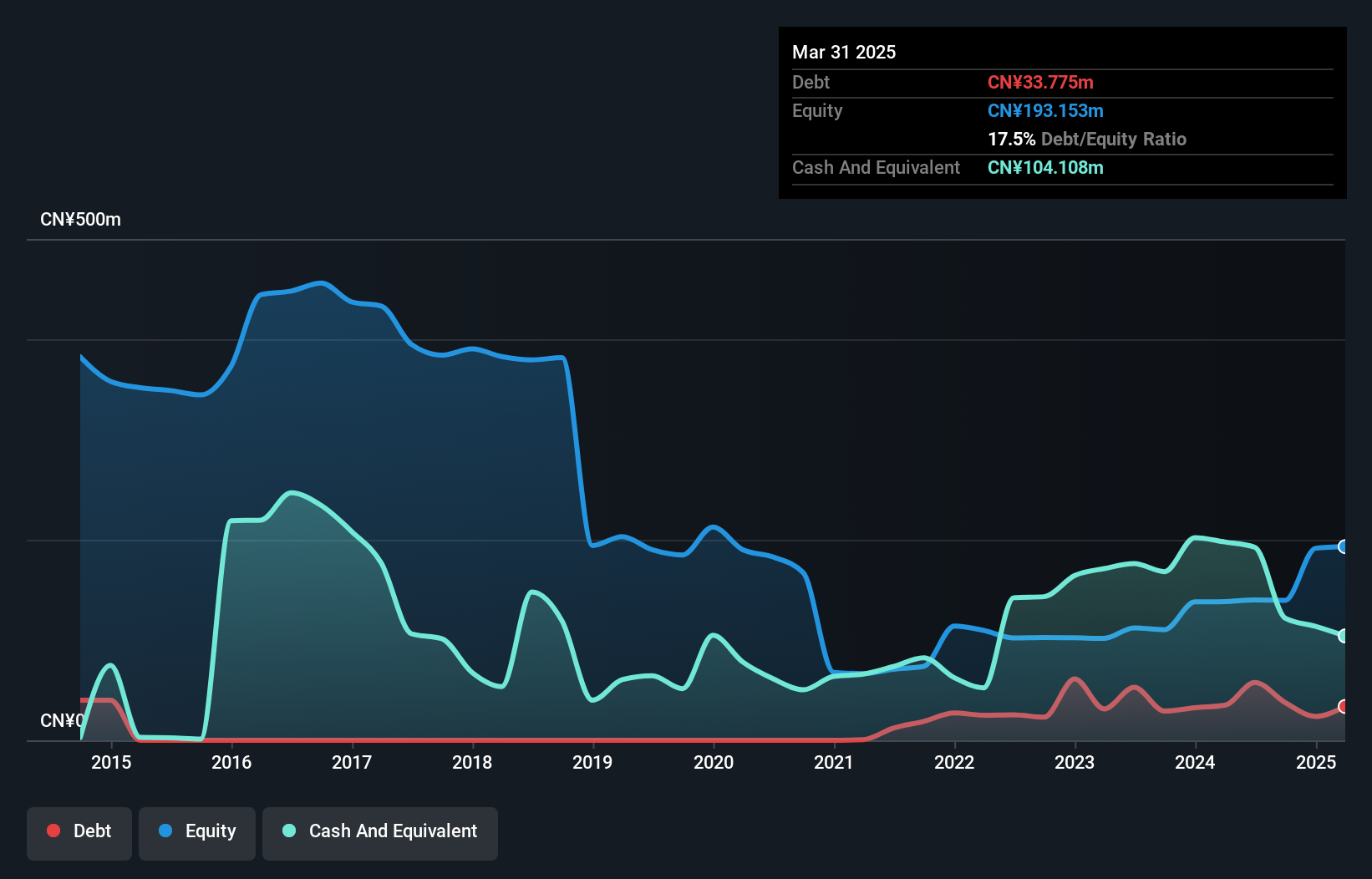Click the teal Cash endpoint marker
This screenshot has width=1372, height=879.
[1344, 636]
